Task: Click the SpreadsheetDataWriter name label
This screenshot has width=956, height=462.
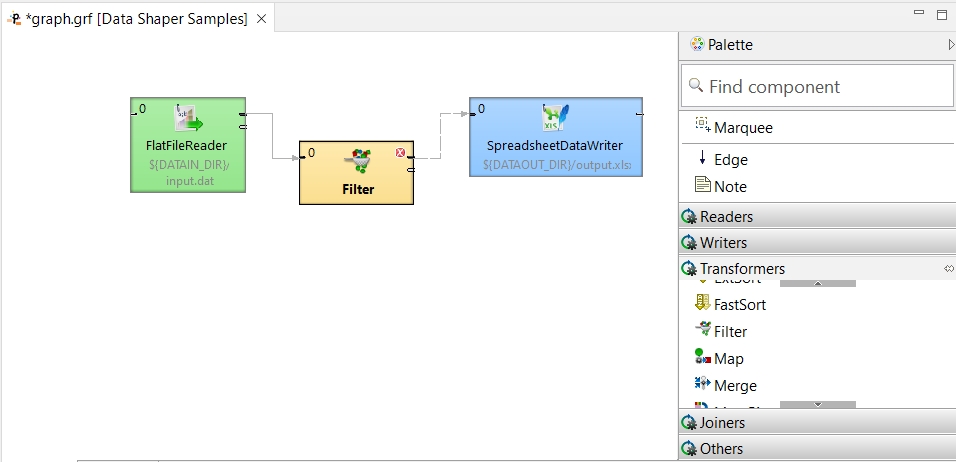Action: (555, 146)
